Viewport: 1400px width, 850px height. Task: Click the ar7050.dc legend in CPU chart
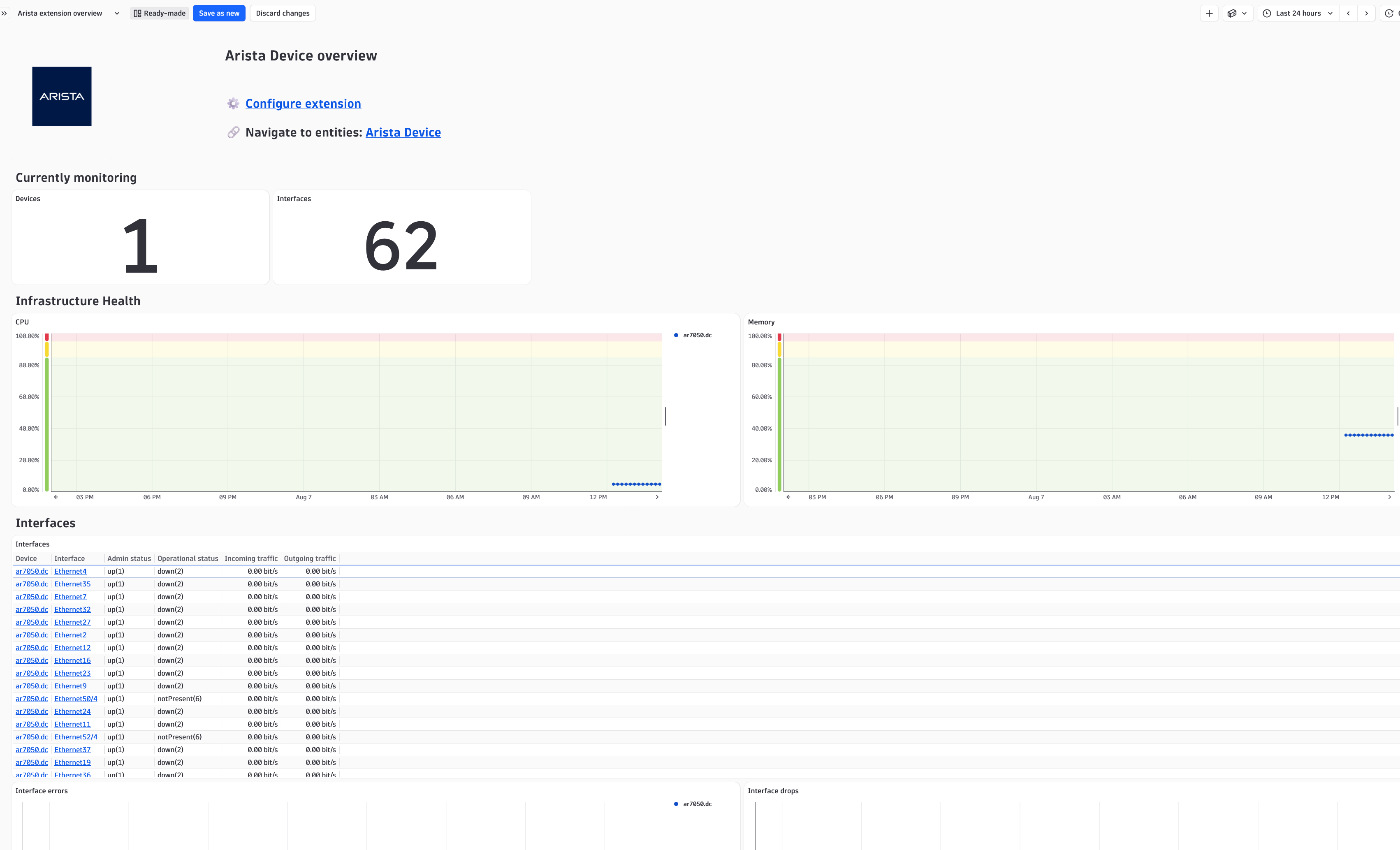[x=693, y=335]
